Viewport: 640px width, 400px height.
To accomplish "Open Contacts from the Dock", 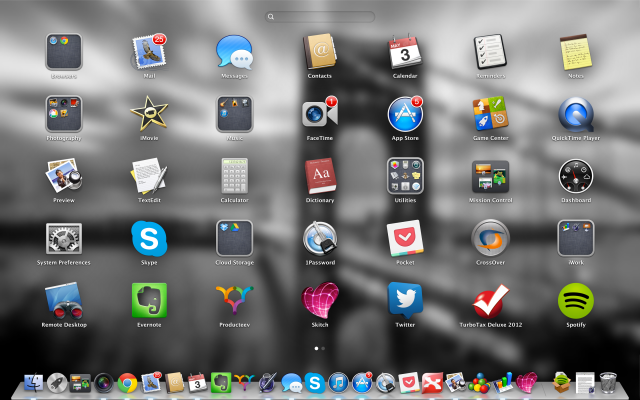I will point(174,382).
